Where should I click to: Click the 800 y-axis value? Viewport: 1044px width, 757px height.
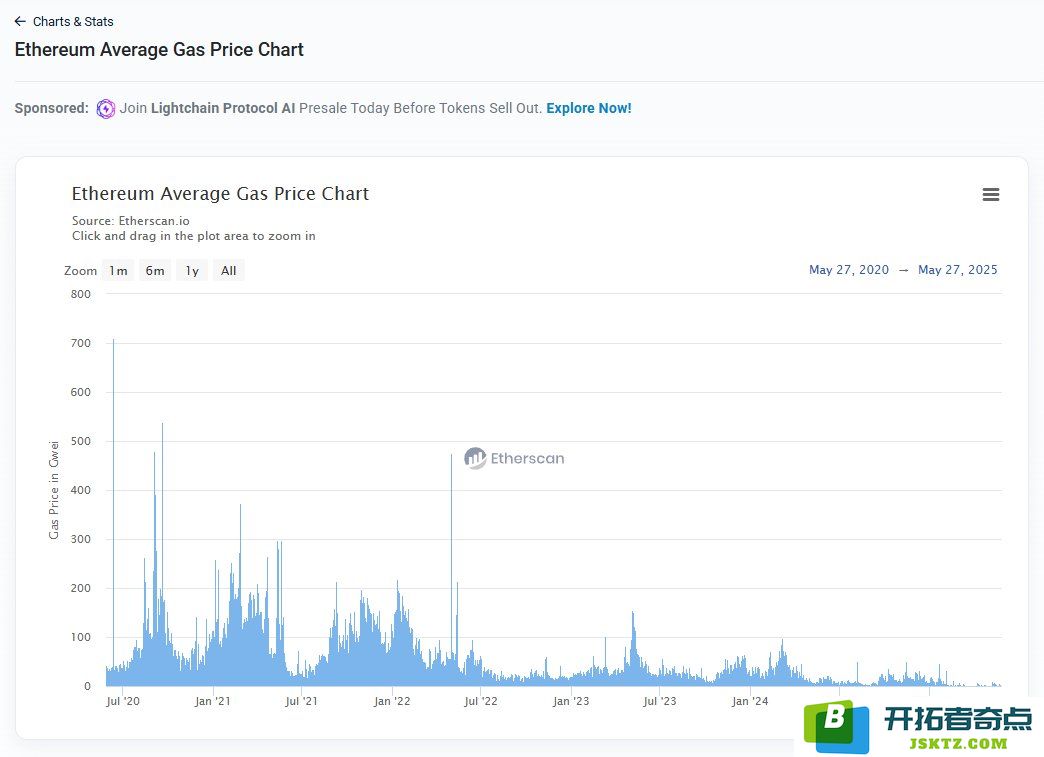pos(81,294)
